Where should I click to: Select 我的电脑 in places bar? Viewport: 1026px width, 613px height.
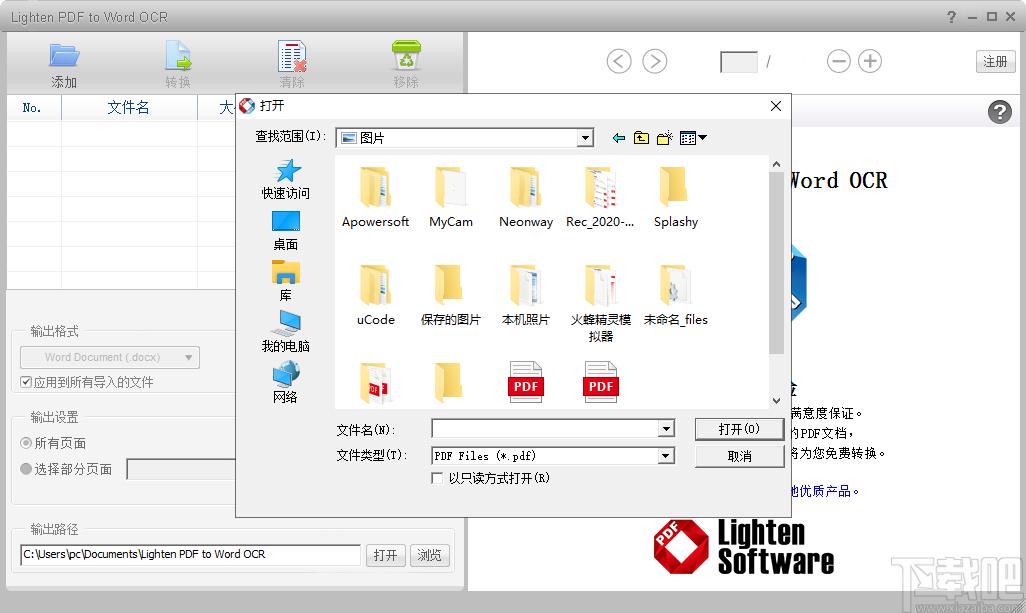286,332
